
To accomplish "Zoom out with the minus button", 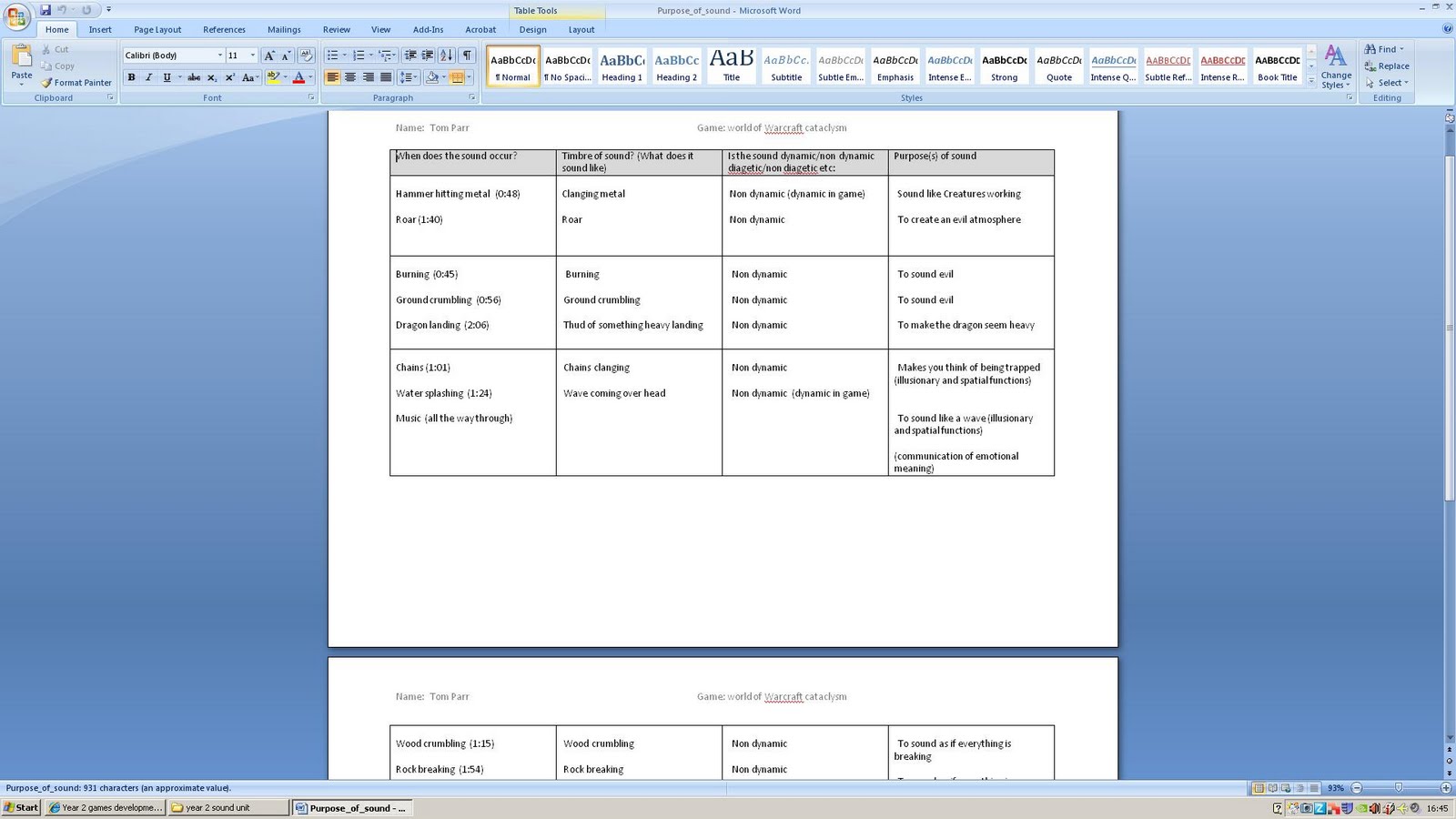I will [x=1357, y=788].
